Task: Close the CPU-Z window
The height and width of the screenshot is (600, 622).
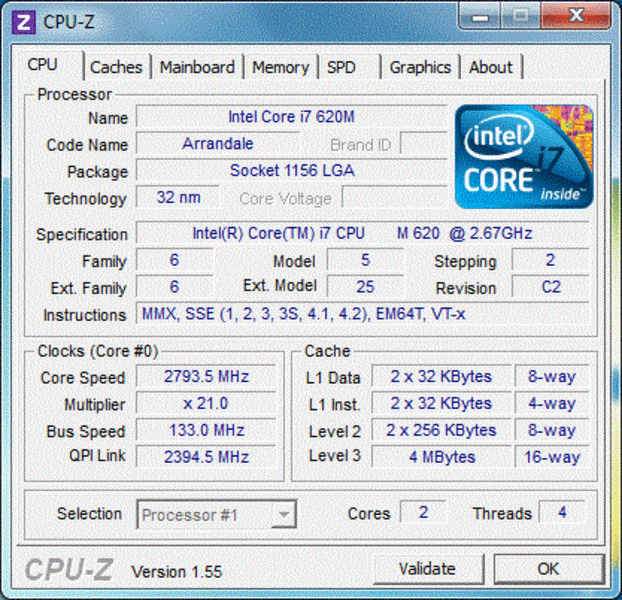Action: [x=576, y=17]
